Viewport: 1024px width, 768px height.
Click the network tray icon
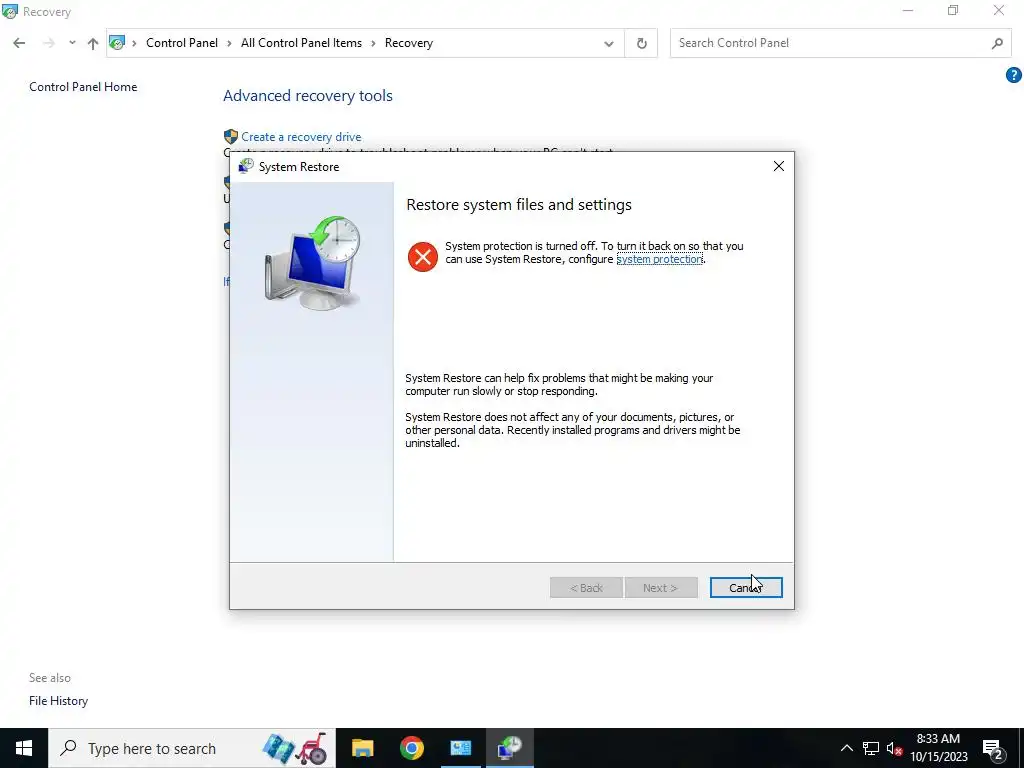click(x=871, y=748)
